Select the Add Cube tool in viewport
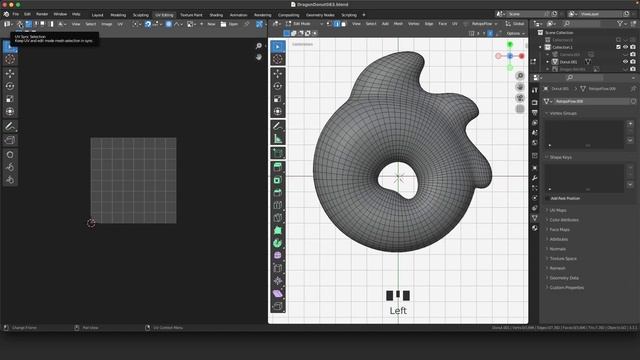 278,153
